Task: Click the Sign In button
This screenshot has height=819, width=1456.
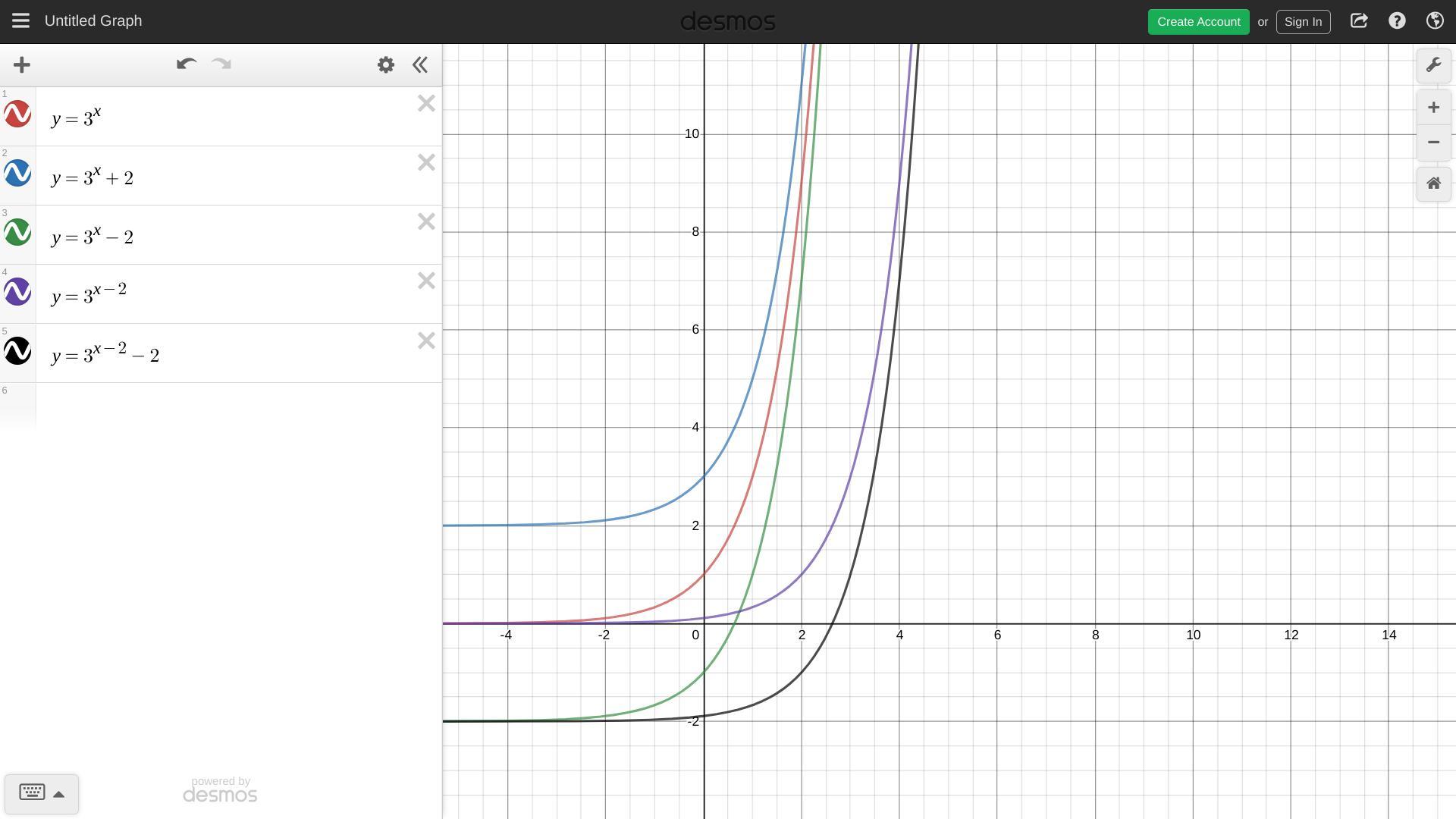Action: pos(1303,22)
